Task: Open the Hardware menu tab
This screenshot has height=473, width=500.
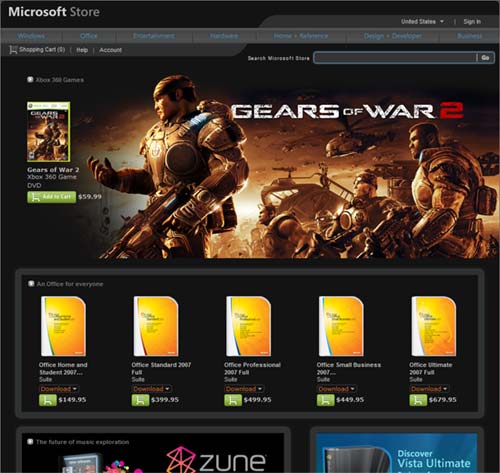Action: coord(224,36)
